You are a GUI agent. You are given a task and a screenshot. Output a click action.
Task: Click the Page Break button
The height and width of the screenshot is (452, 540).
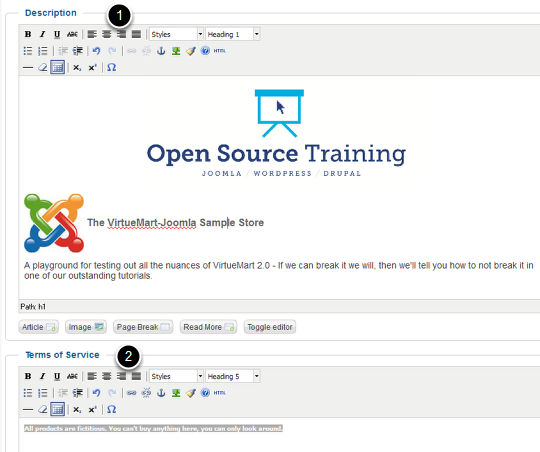coord(143,327)
